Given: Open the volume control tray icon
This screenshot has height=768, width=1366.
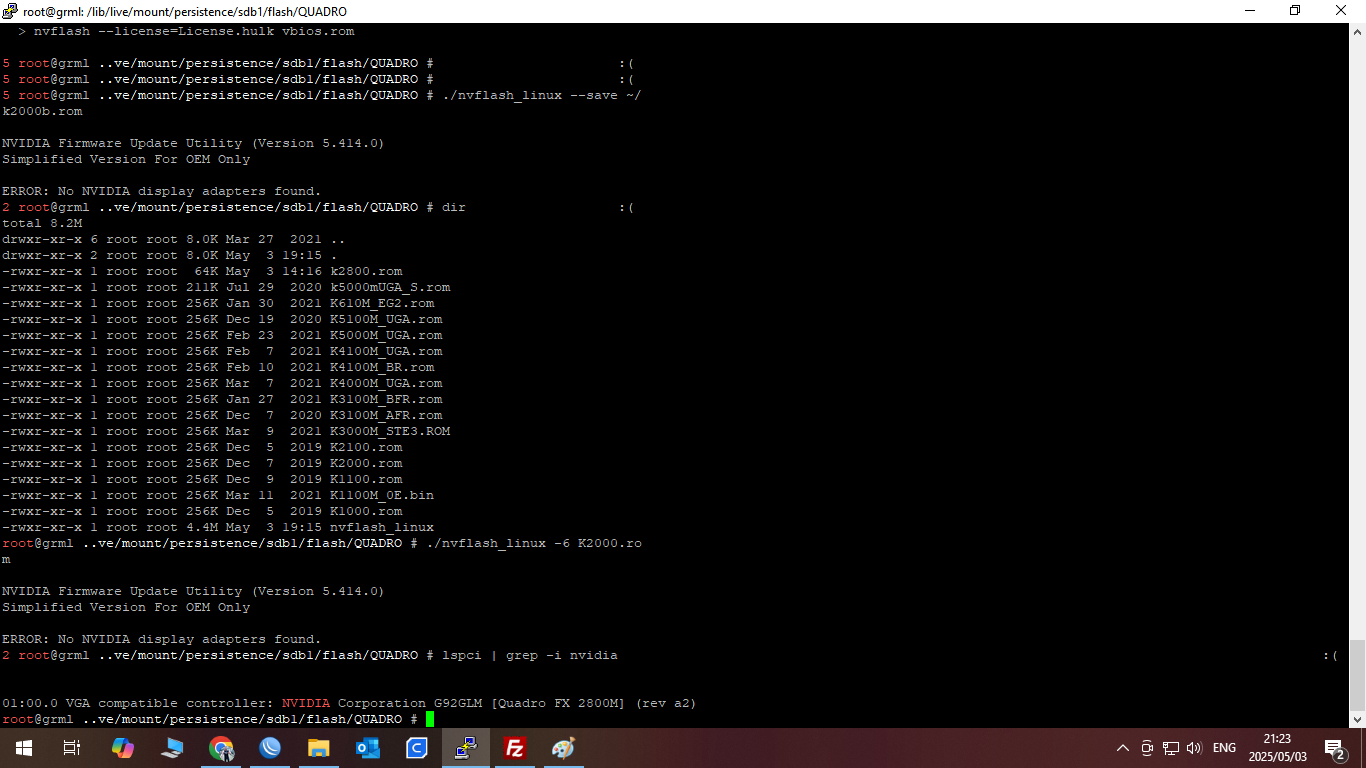Looking at the screenshot, I should click(1194, 748).
